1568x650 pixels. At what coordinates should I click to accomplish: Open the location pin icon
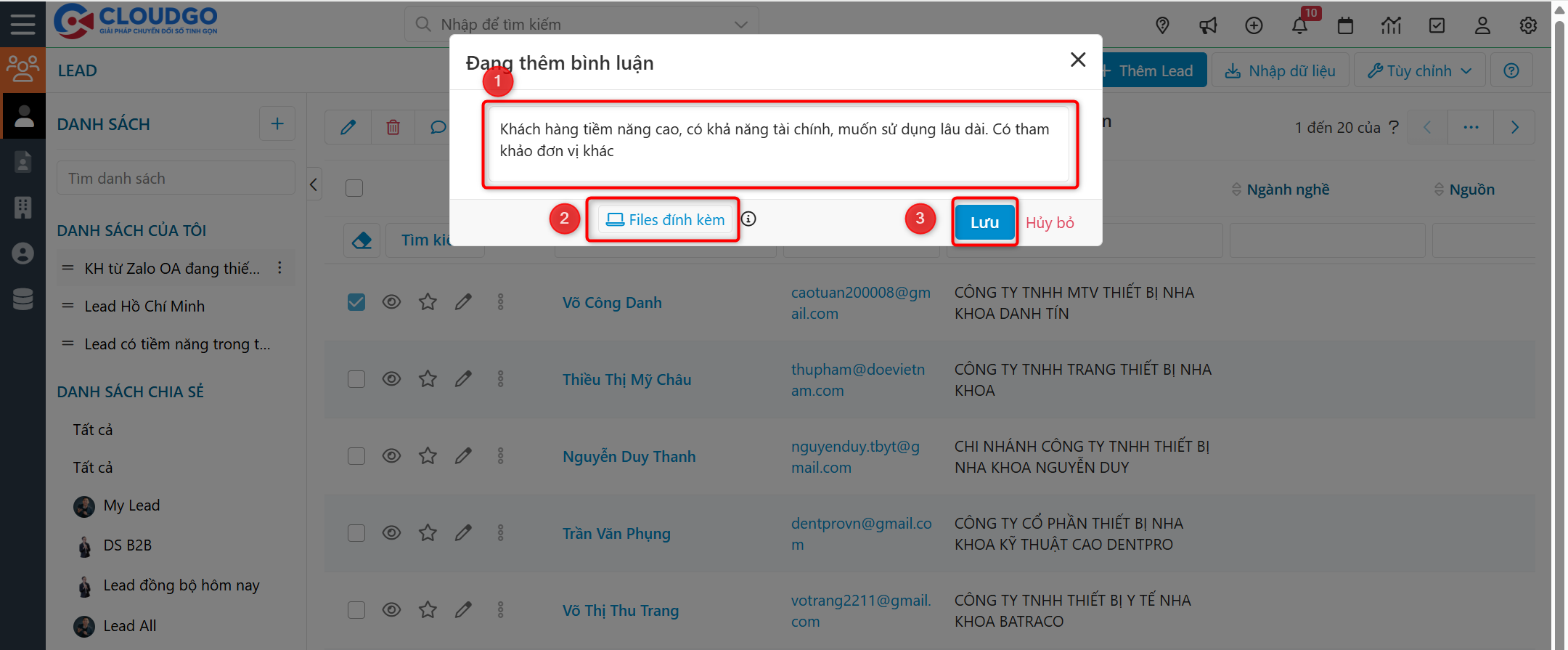(x=1162, y=26)
